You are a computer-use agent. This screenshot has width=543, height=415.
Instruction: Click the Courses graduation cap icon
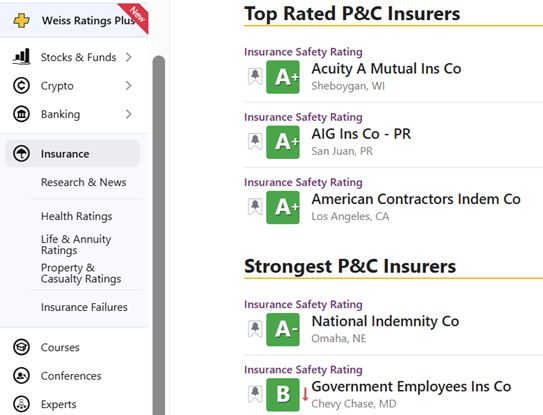click(x=21, y=347)
